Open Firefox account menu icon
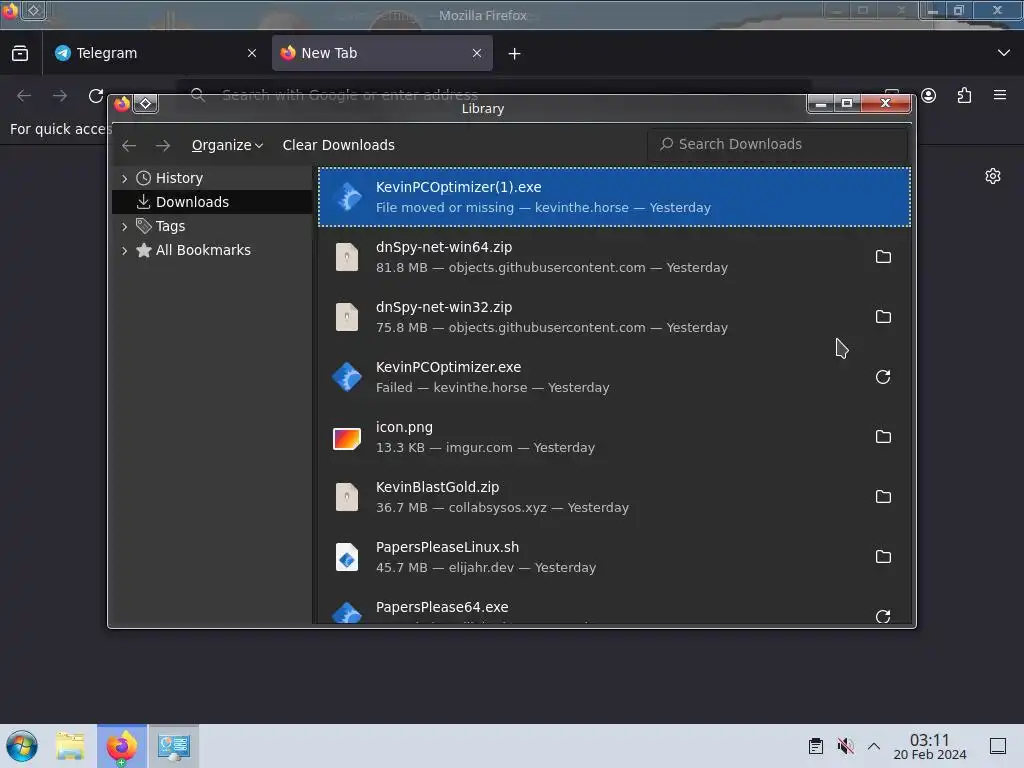The width and height of the screenshot is (1024, 768). tap(929, 96)
